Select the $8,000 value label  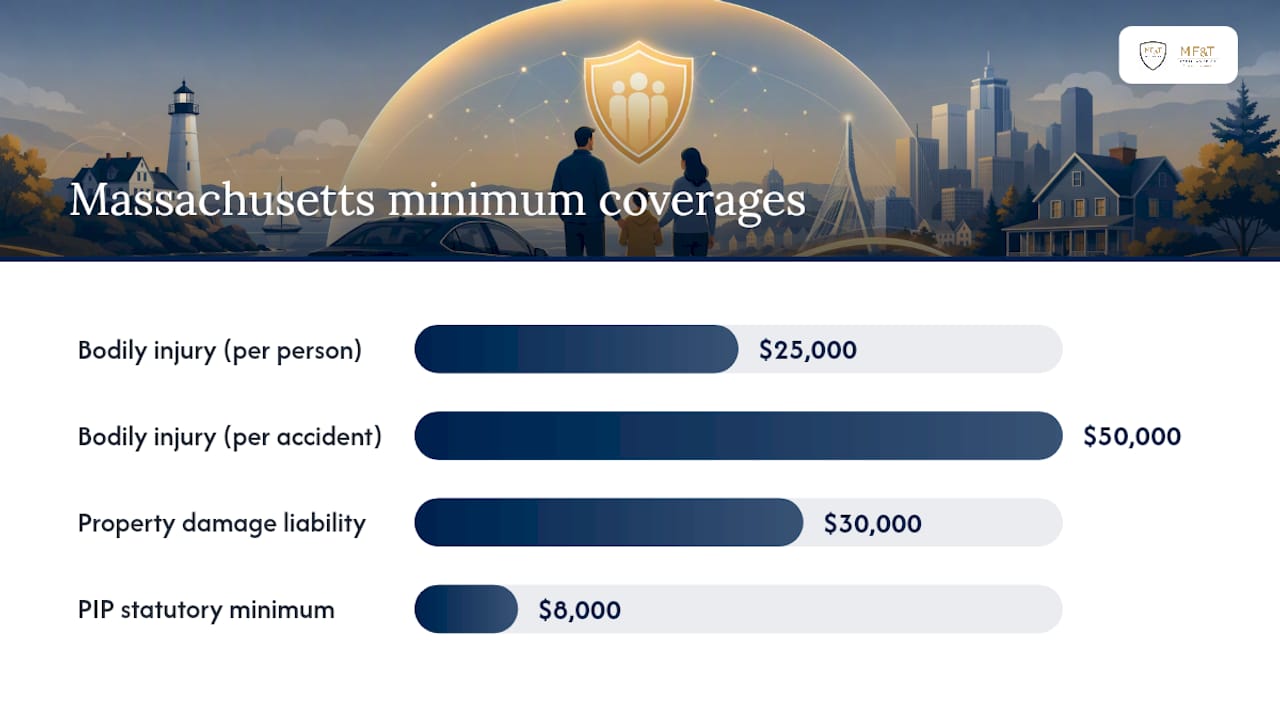click(x=580, y=610)
